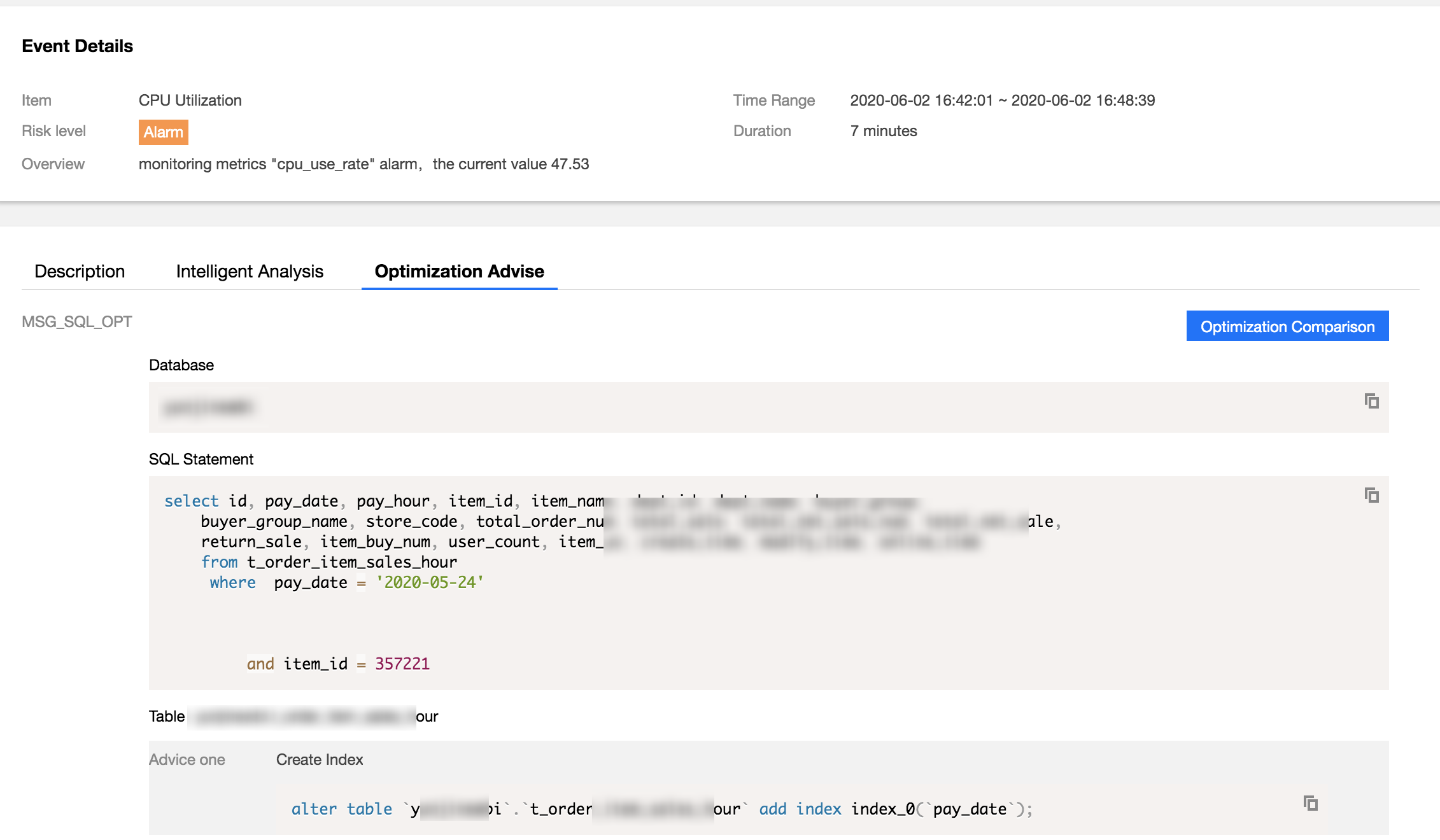The image size is (1440, 840).
Task: Click the time range value text
Action: [1002, 101]
